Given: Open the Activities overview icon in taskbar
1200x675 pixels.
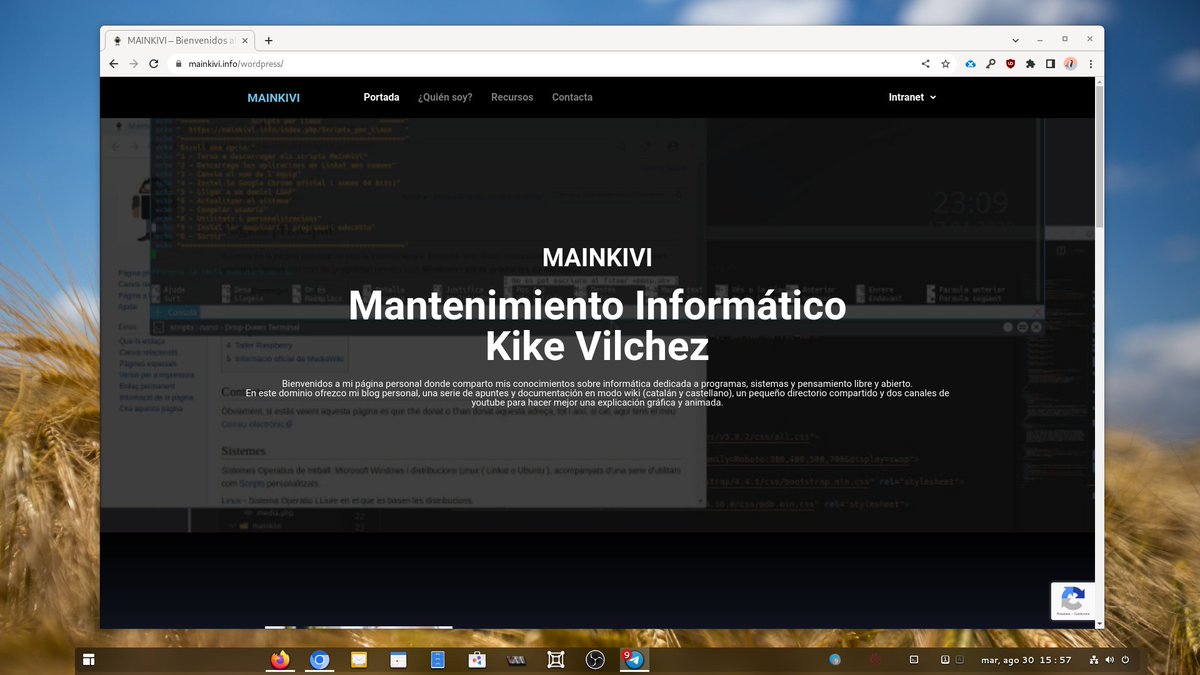Looking at the screenshot, I should [88, 660].
